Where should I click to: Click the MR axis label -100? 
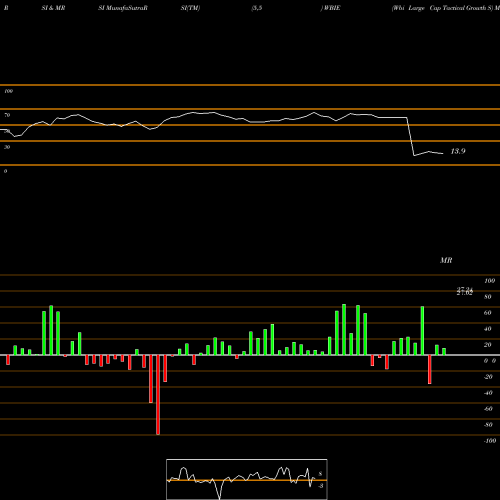coord(490,441)
